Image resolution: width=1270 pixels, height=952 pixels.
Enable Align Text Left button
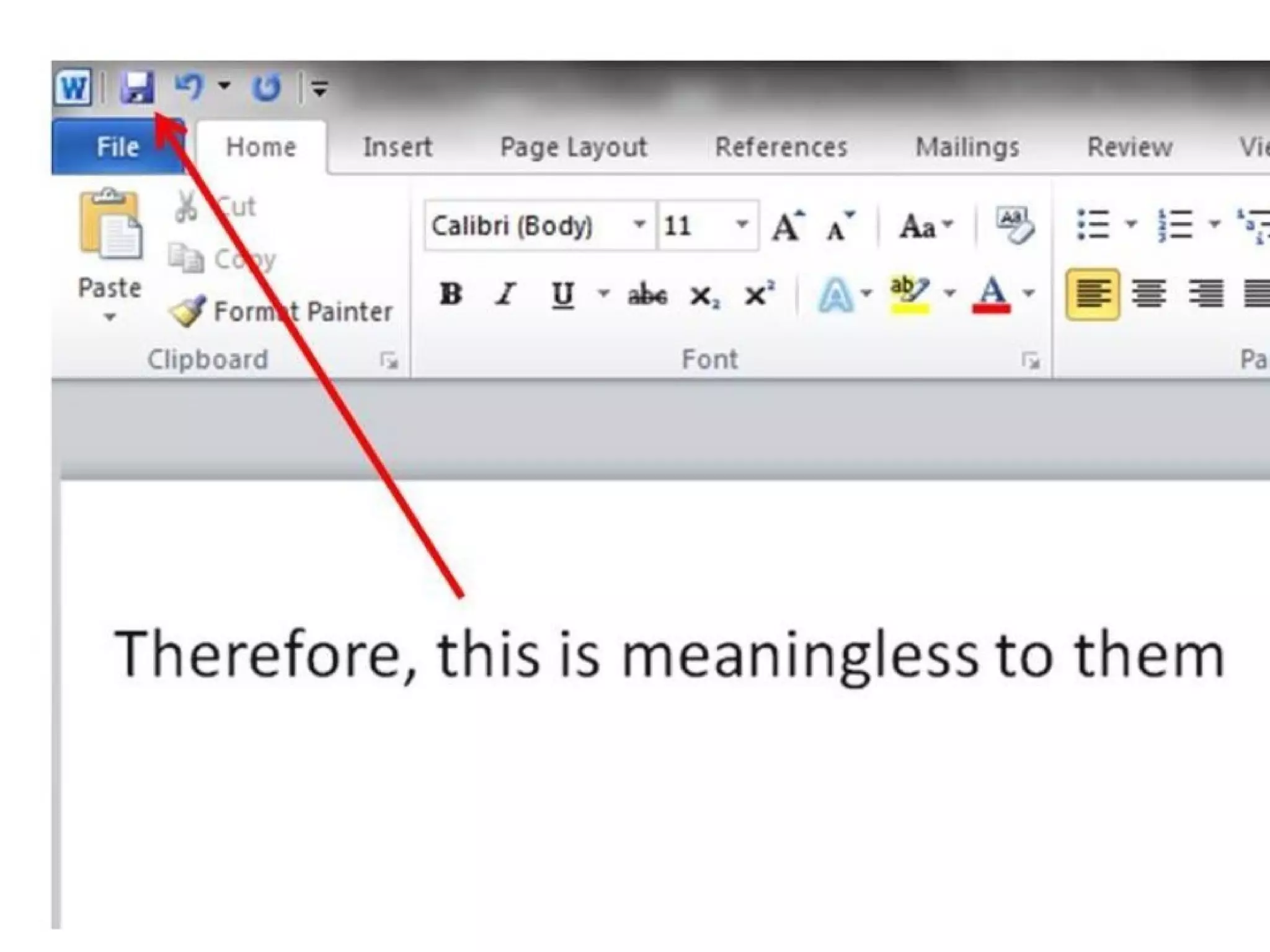pyautogui.click(x=1092, y=294)
